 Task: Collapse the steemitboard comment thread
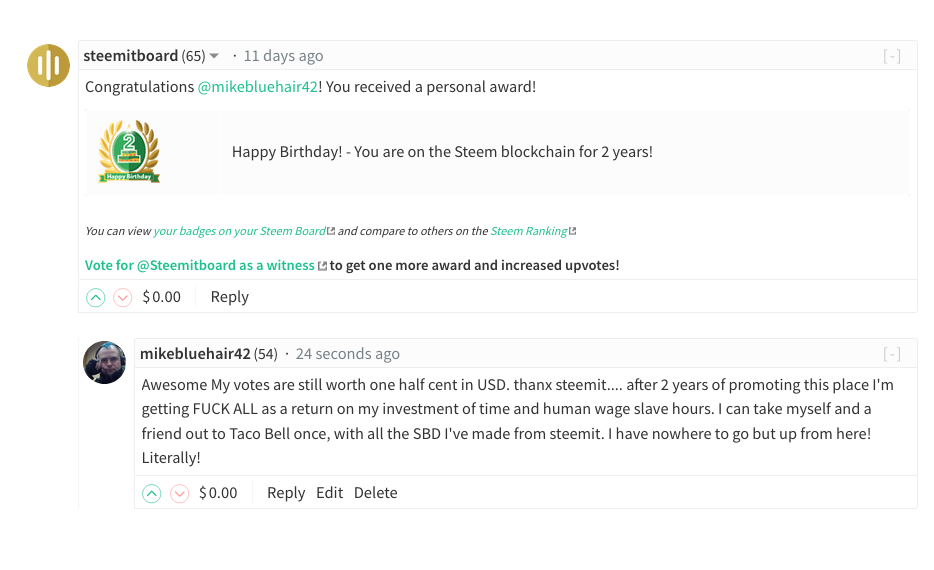(x=891, y=56)
